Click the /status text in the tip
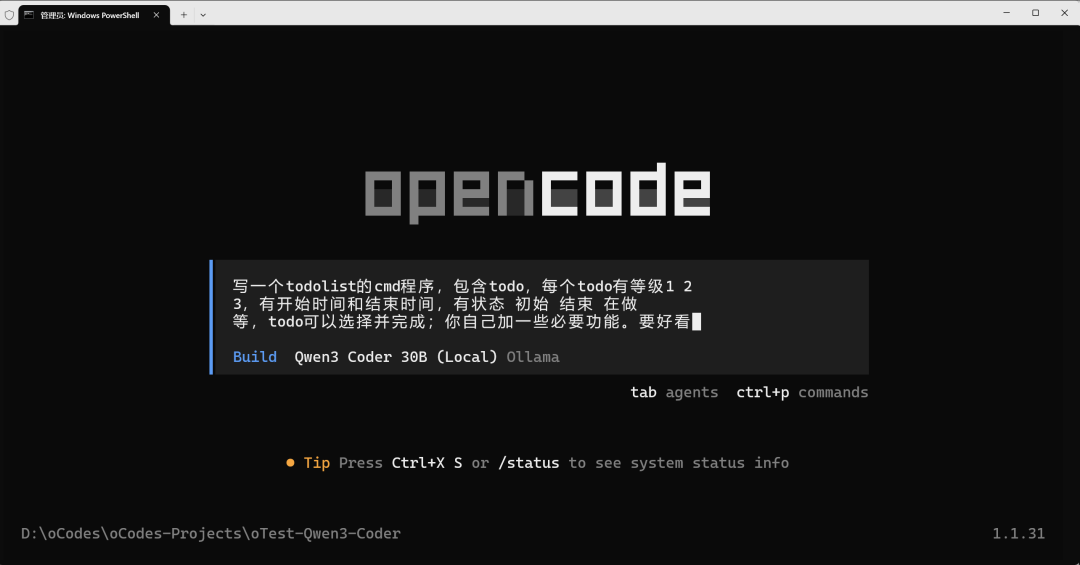1080x565 pixels. click(x=528, y=463)
